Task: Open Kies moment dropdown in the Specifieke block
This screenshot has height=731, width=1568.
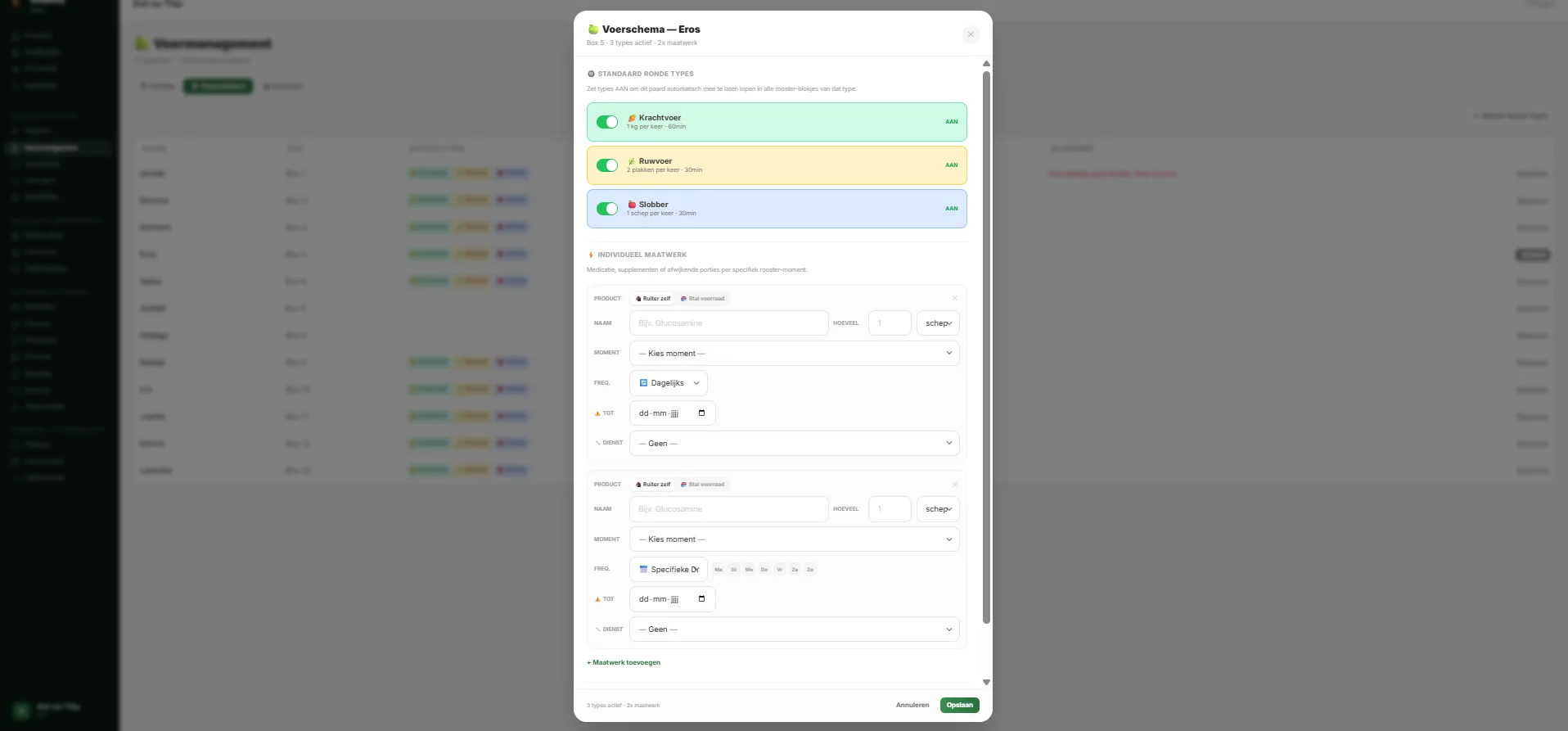Action: click(794, 539)
